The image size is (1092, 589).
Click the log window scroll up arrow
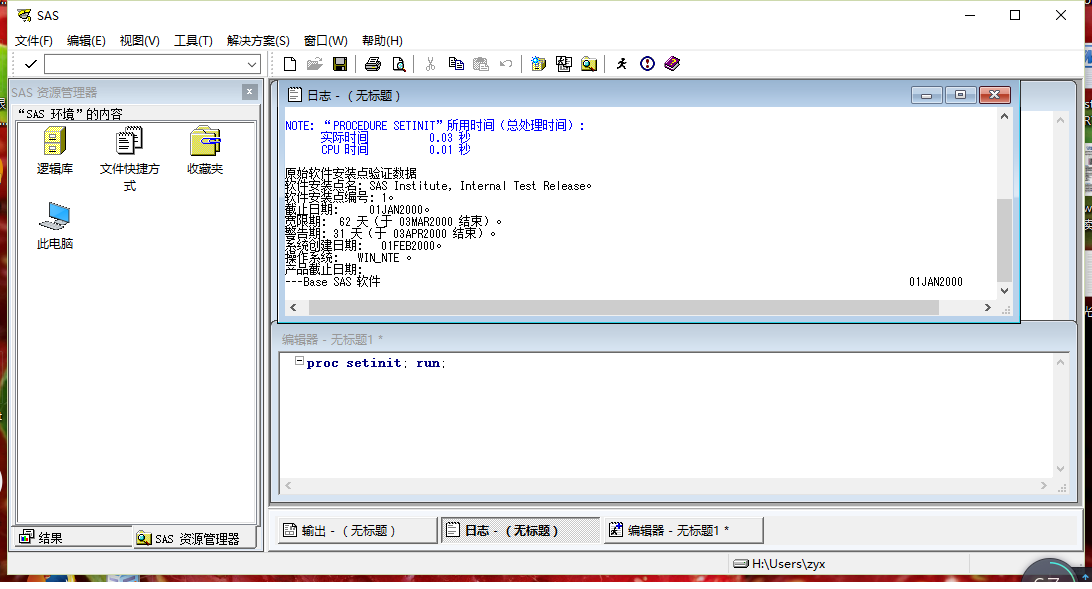click(x=1004, y=116)
